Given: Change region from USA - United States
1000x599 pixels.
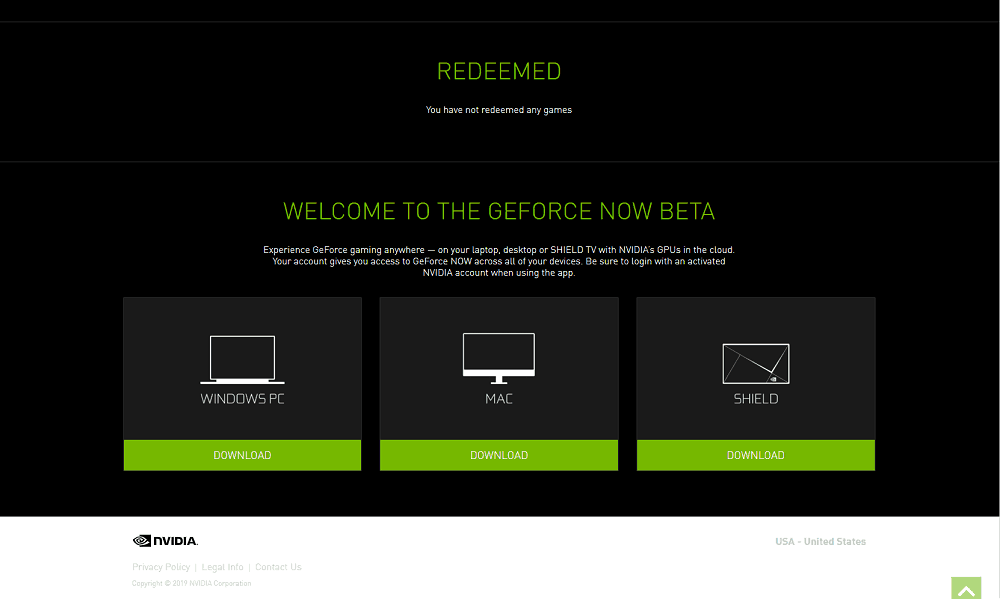Looking at the screenshot, I should coord(820,542).
